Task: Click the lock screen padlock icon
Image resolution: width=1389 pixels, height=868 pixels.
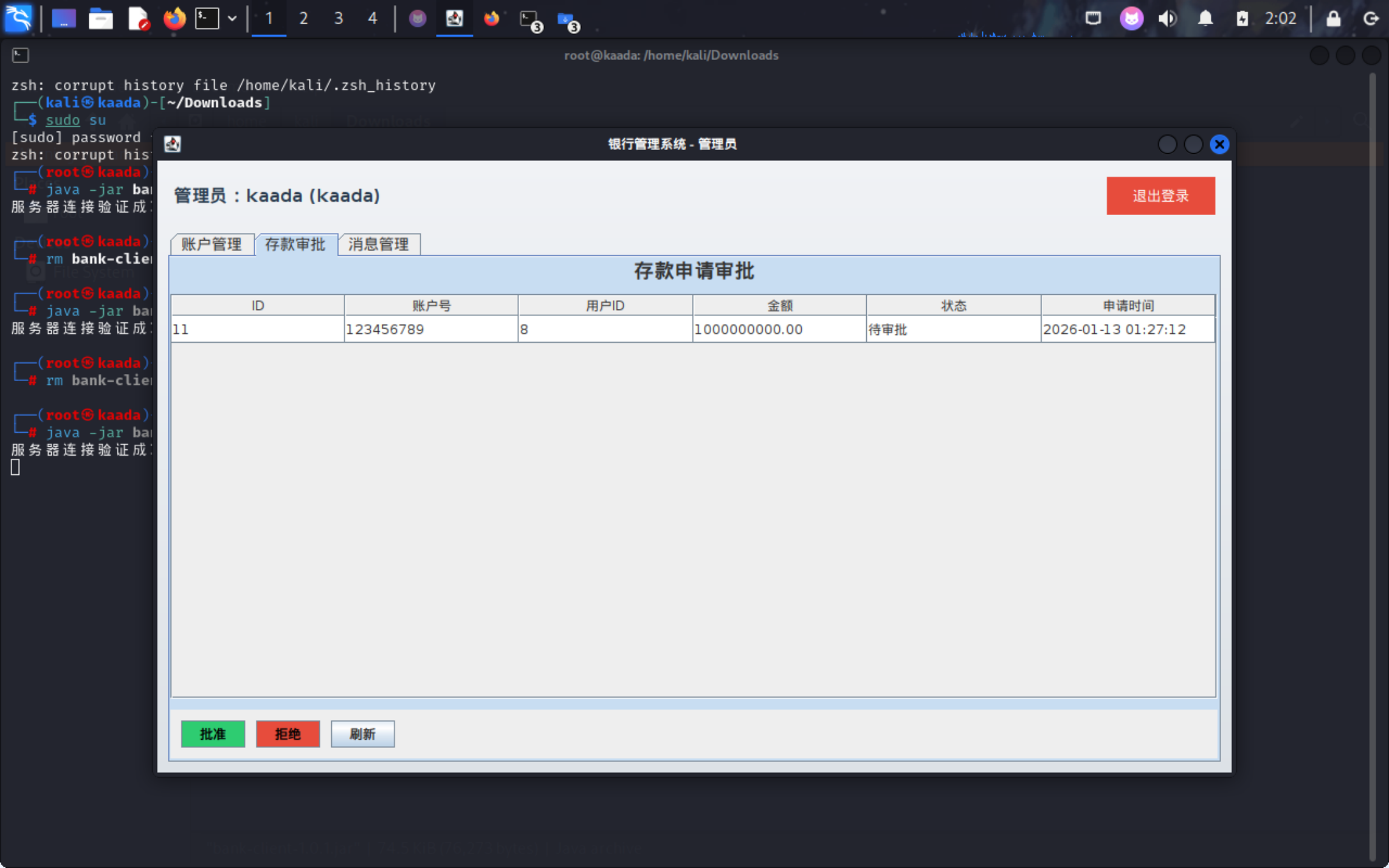Action: [1333, 18]
